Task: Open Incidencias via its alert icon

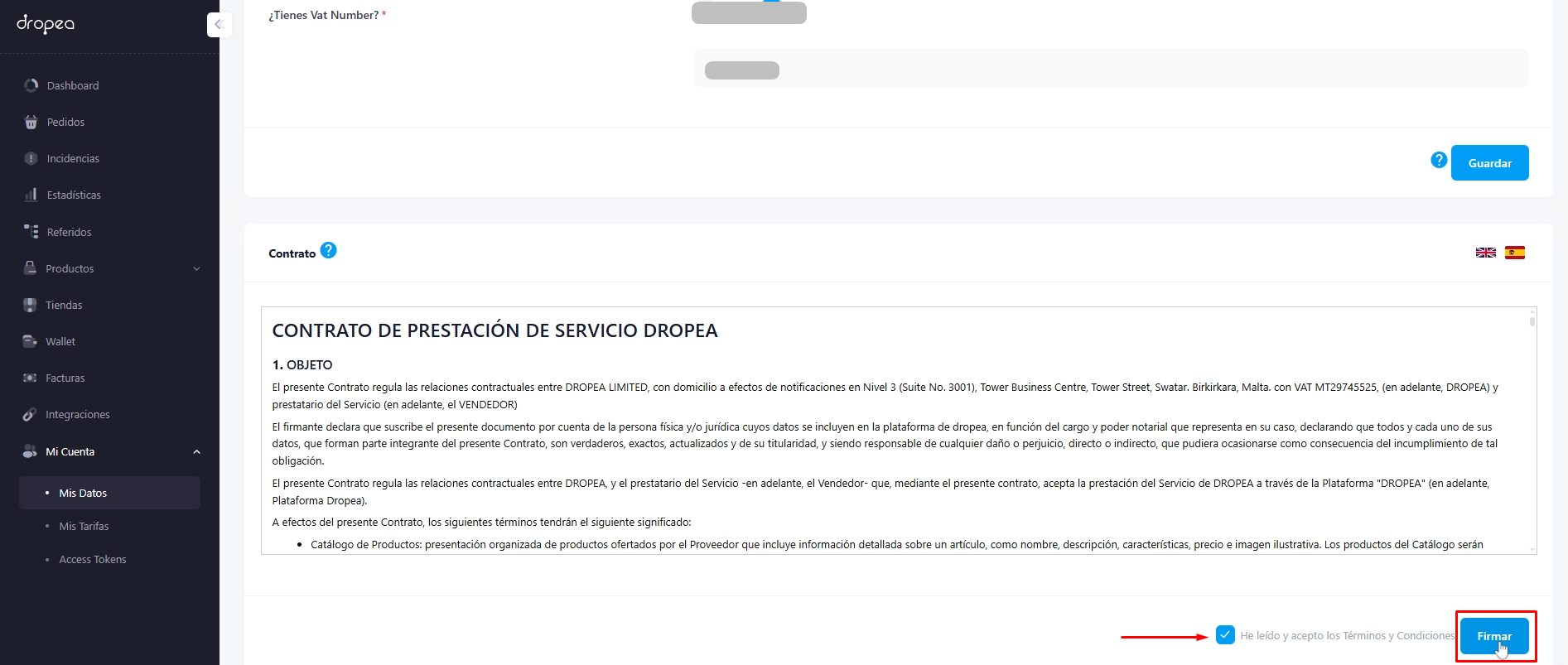Action: (31, 158)
